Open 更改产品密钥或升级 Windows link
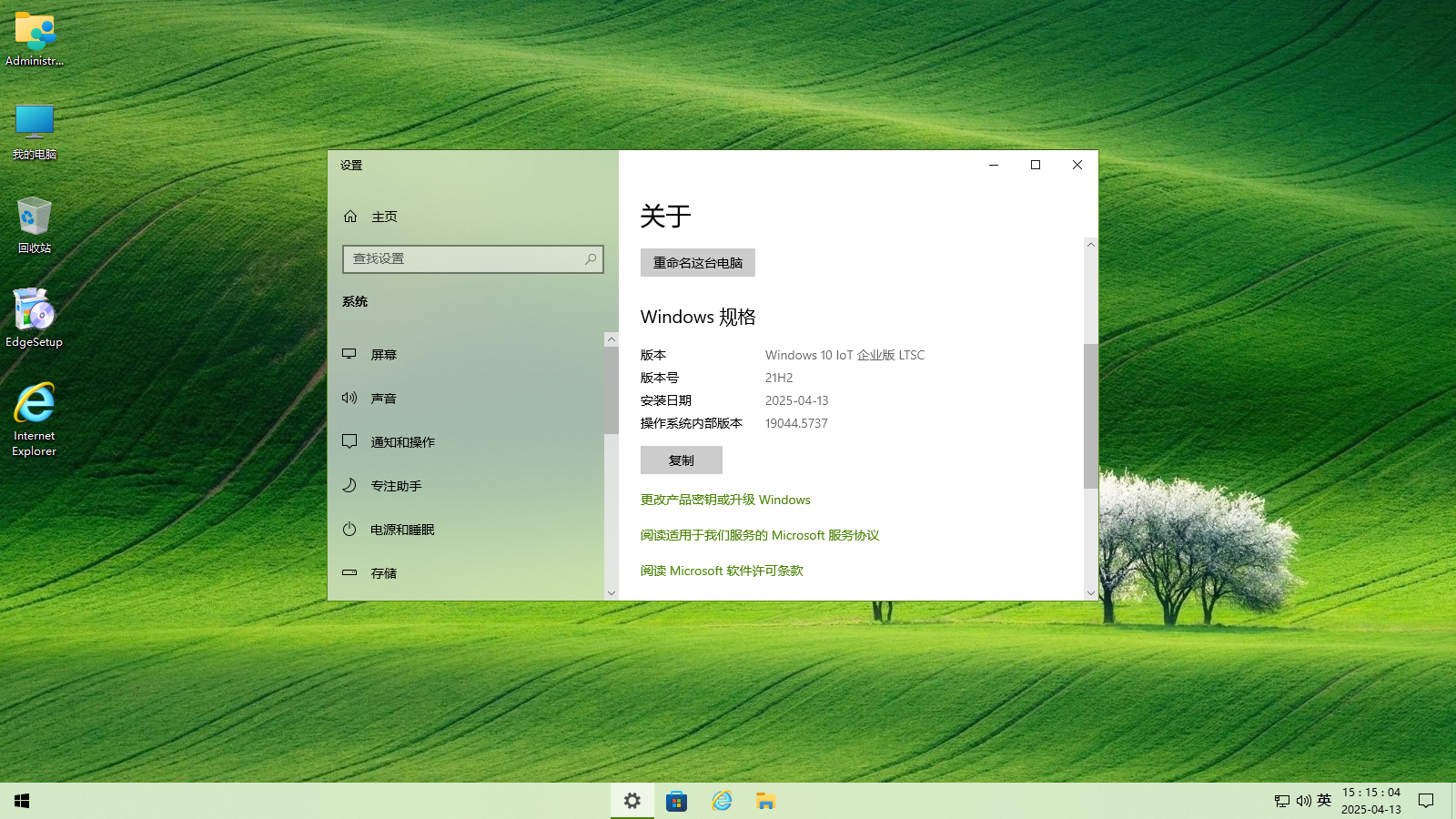 725,500
